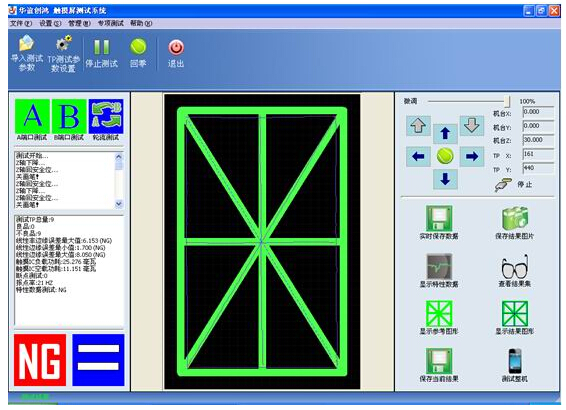Click the red power exit icon

point(176,47)
